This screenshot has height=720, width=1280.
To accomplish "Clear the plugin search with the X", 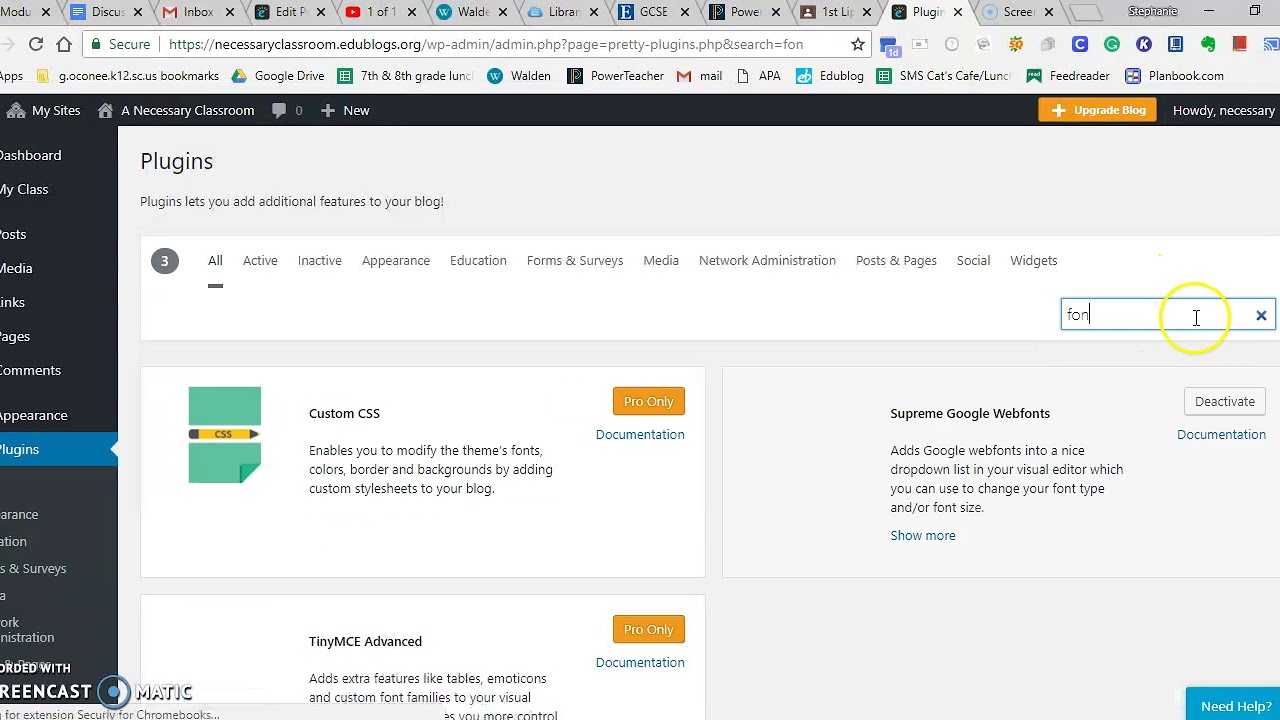I will pyautogui.click(x=1261, y=316).
